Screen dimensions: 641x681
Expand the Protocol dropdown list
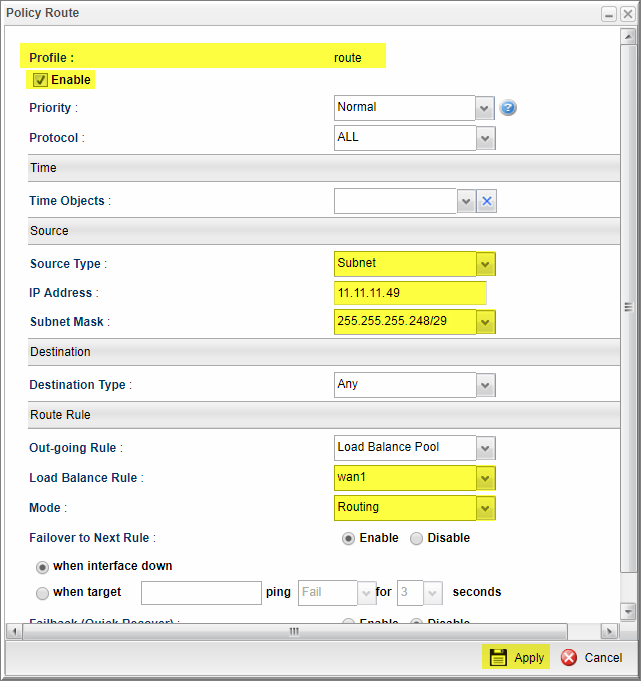[485, 138]
